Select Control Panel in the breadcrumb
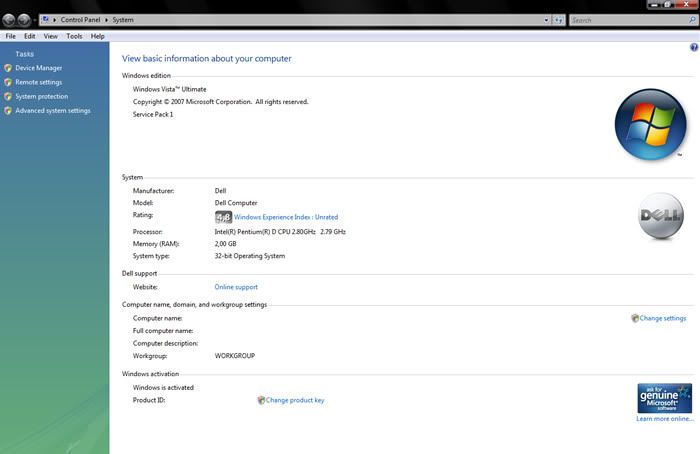The width and height of the screenshot is (700, 454). pyautogui.click(x=80, y=20)
